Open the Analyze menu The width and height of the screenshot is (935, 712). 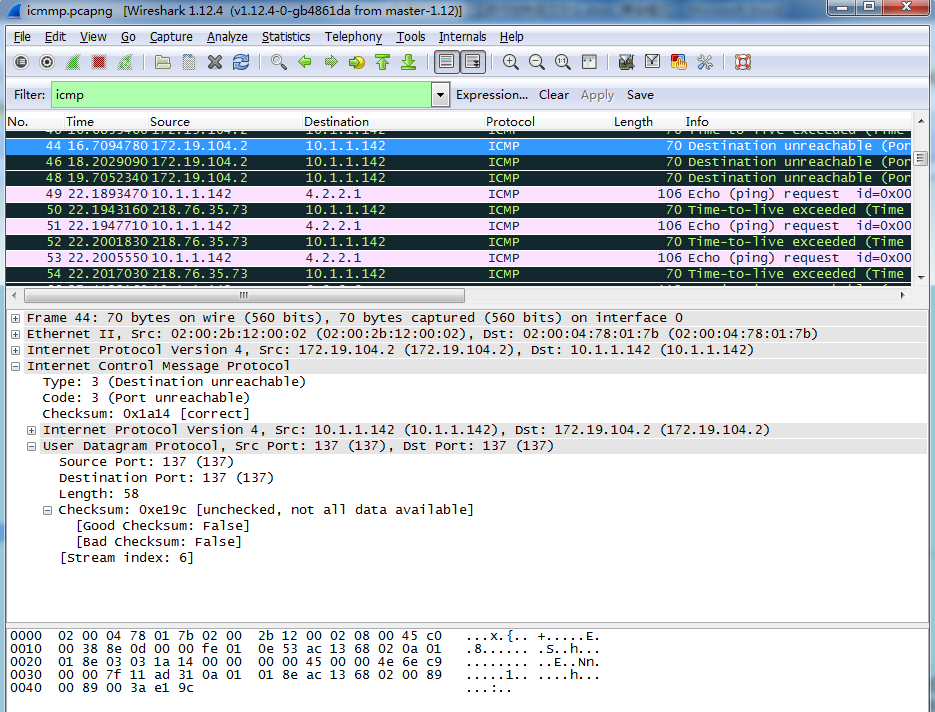tap(227, 37)
